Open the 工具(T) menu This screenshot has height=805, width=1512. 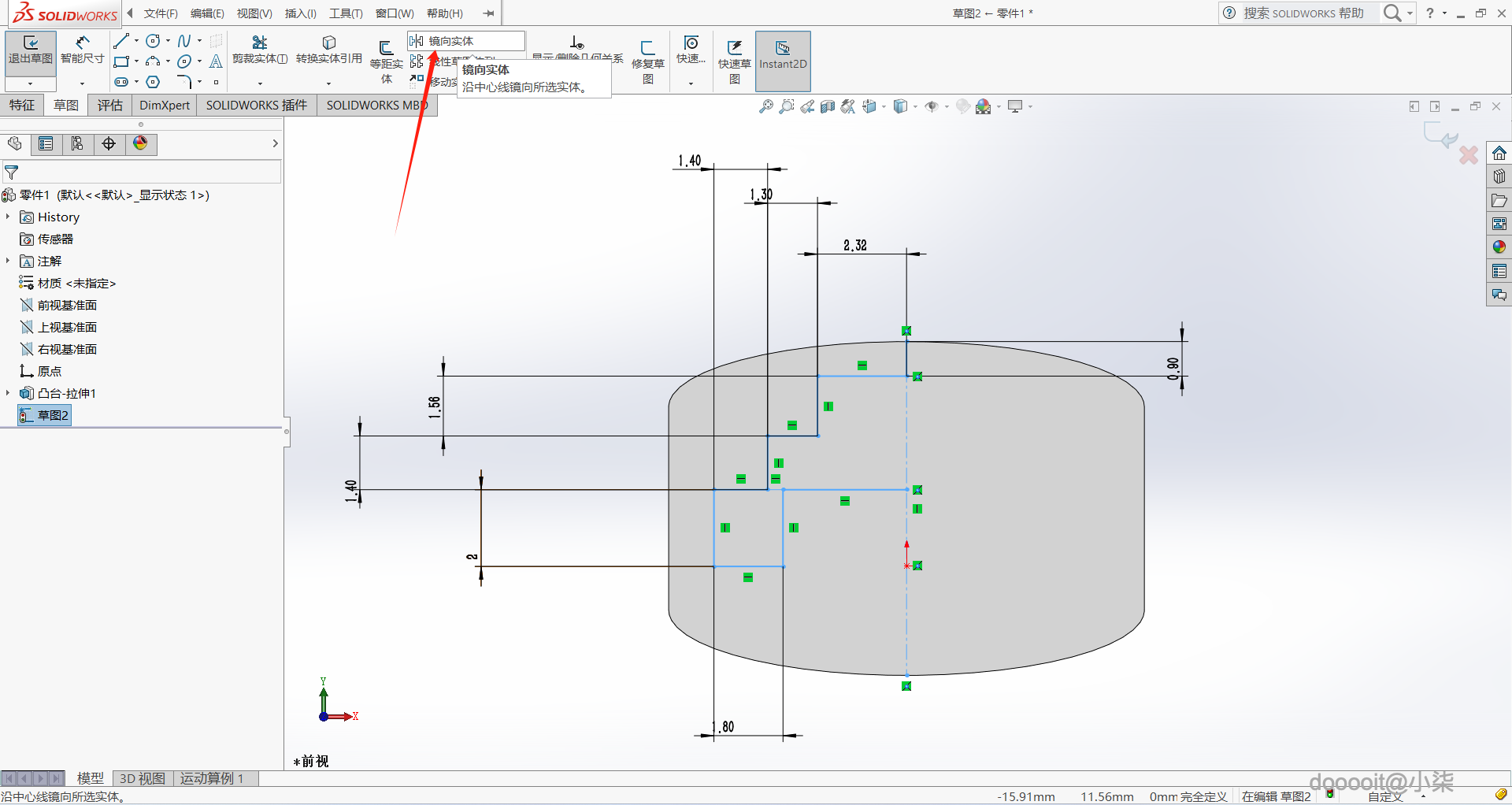click(346, 13)
